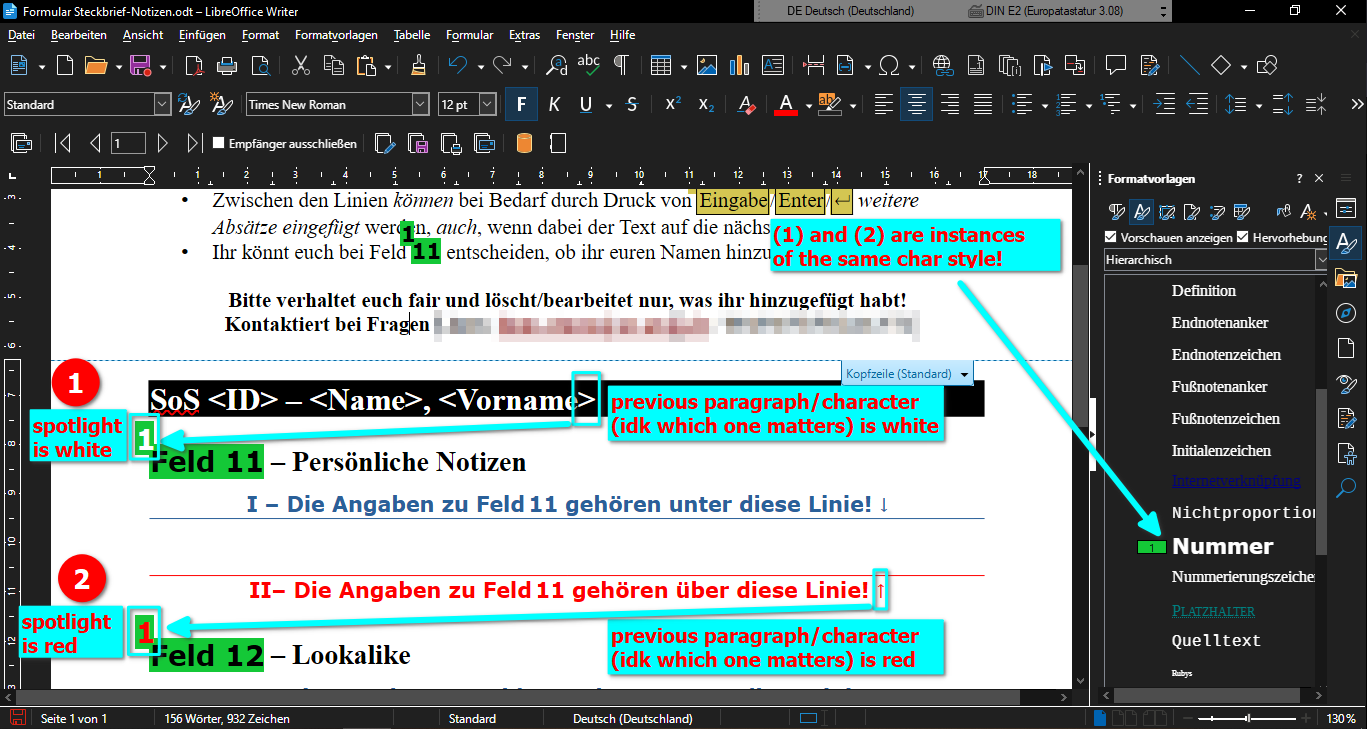Image resolution: width=1367 pixels, height=729 pixels.
Task: Click the Center alignment icon
Action: pyautogui.click(x=917, y=104)
